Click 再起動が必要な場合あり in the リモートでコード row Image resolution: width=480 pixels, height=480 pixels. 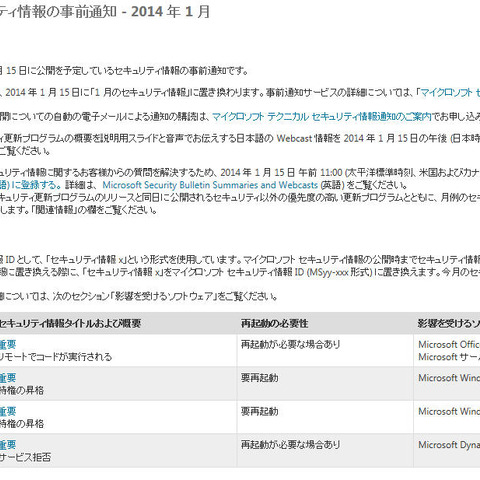coord(290,344)
